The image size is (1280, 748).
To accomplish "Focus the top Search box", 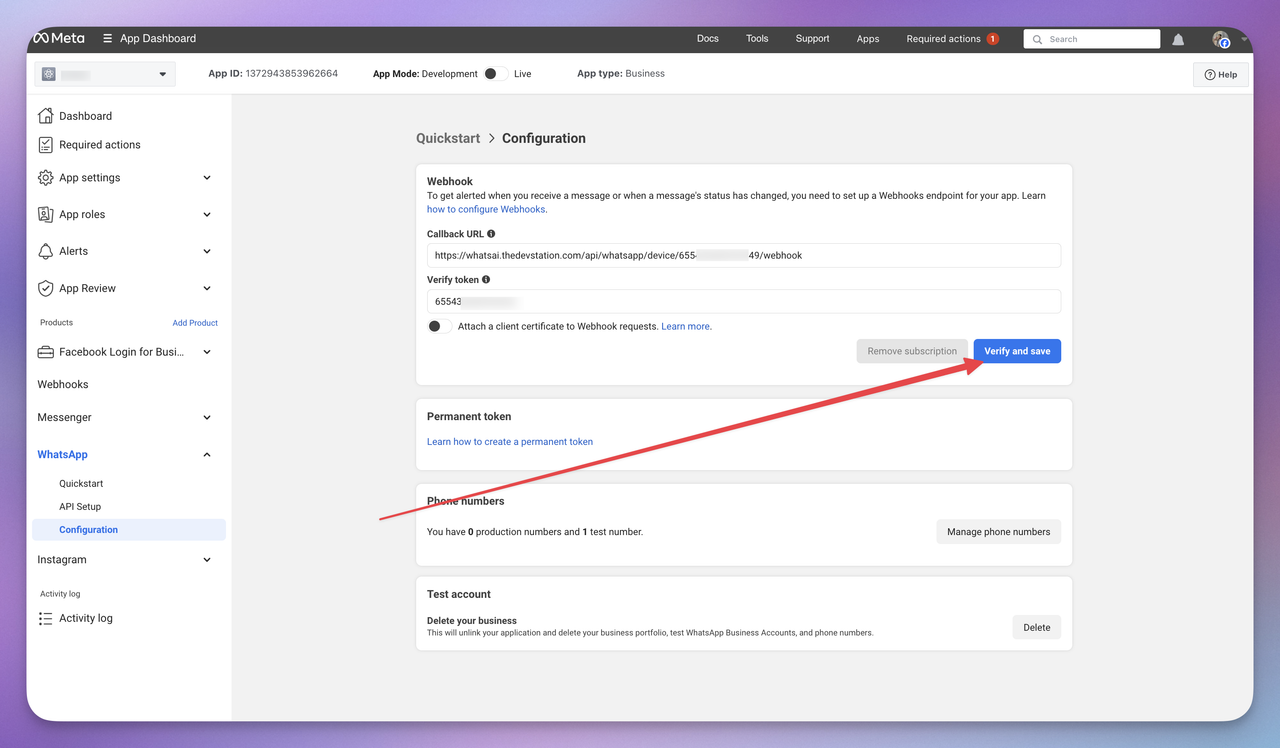I will point(1092,39).
